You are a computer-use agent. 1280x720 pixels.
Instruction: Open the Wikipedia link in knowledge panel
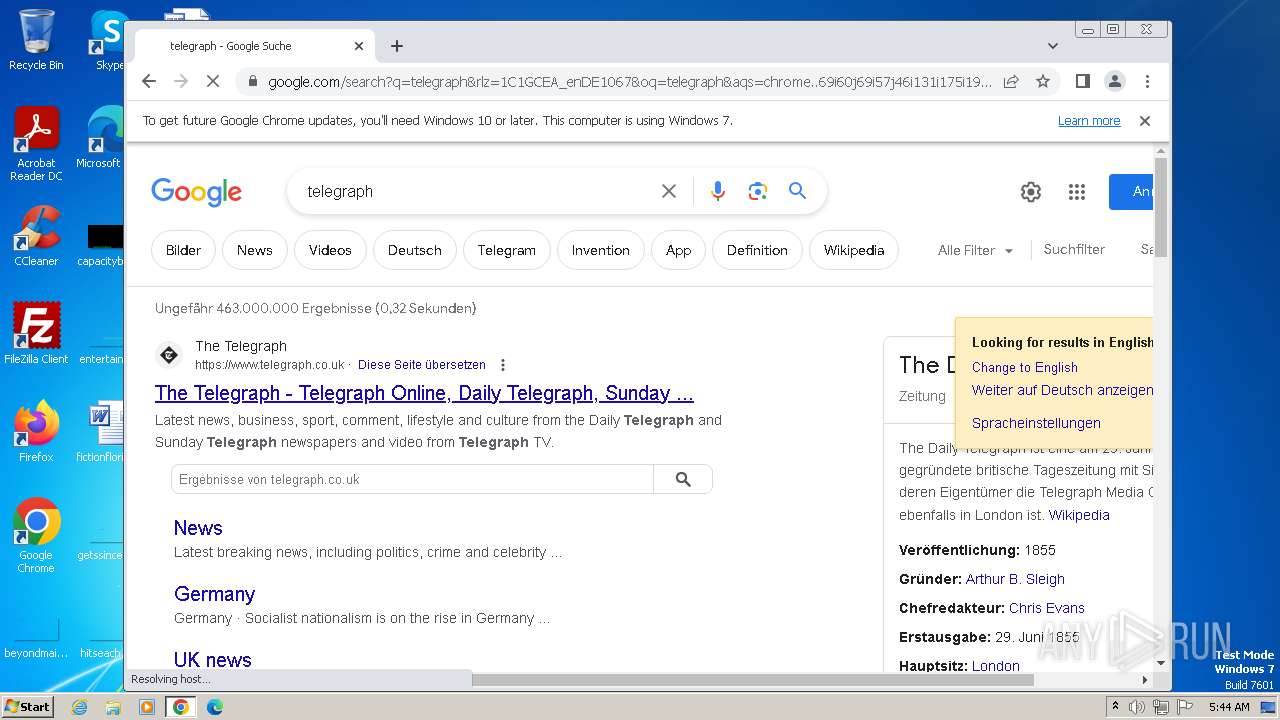tap(1079, 515)
